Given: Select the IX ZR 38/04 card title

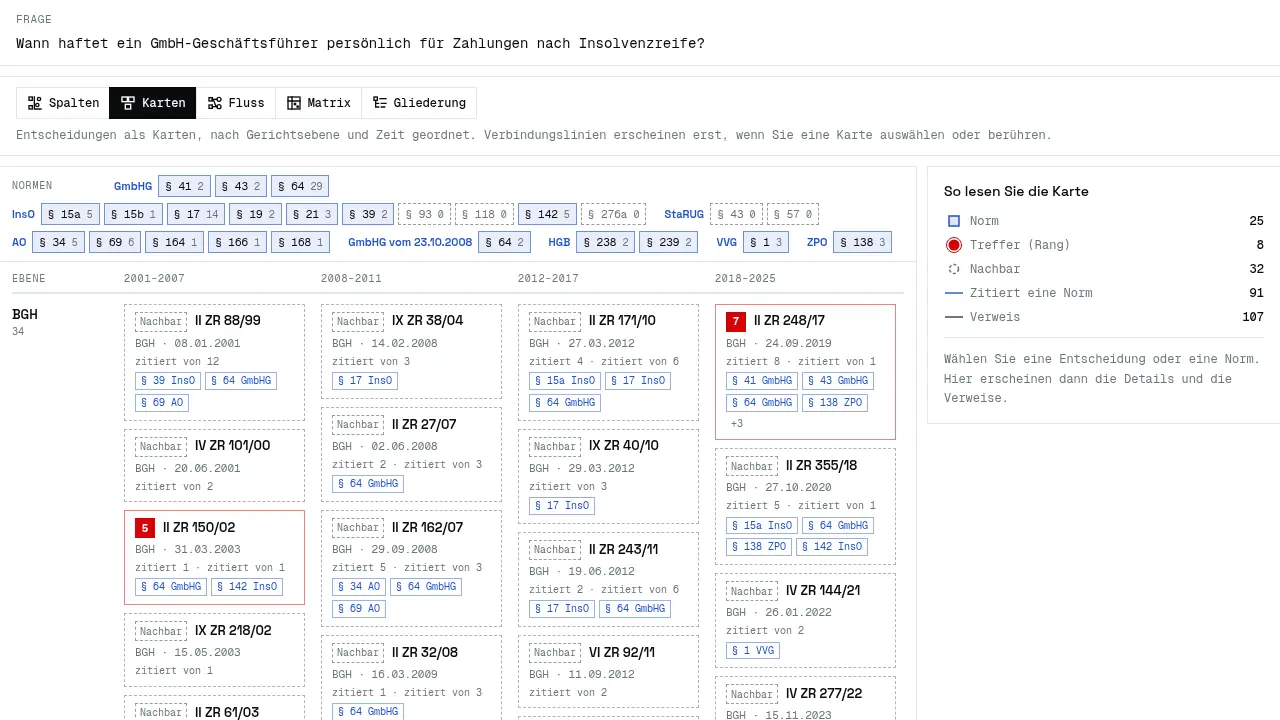Looking at the screenshot, I should click(x=428, y=321).
